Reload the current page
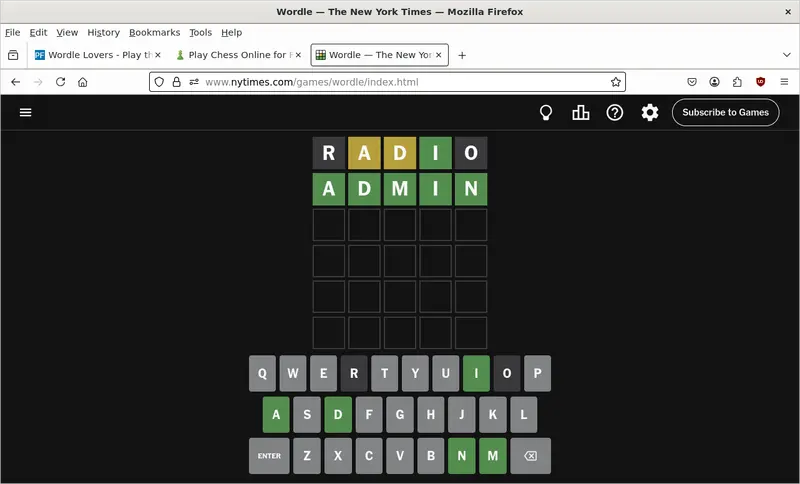Viewport: 800px width, 484px height. (x=60, y=82)
